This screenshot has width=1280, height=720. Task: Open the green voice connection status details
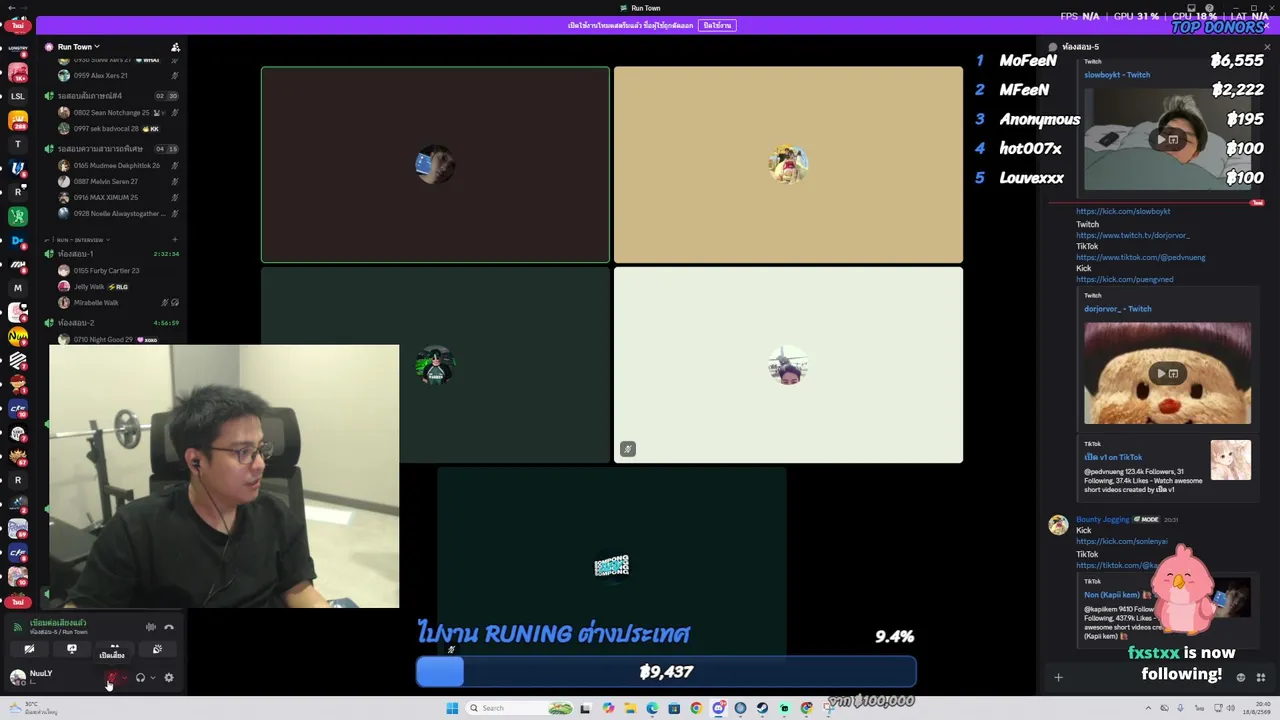pyautogui.click(x=57, y=623)
